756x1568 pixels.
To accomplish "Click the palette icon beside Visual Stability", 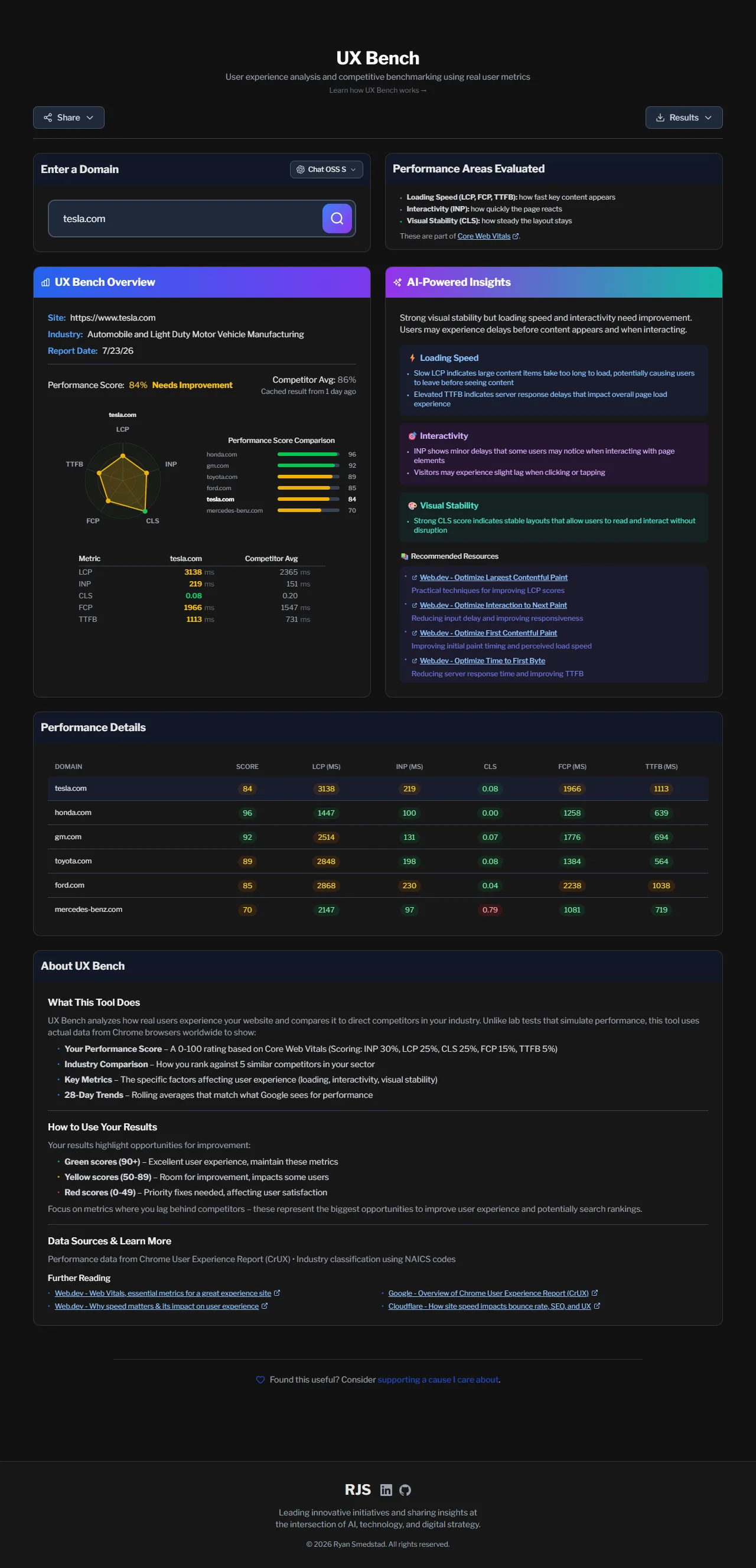I will pos(412,506).
